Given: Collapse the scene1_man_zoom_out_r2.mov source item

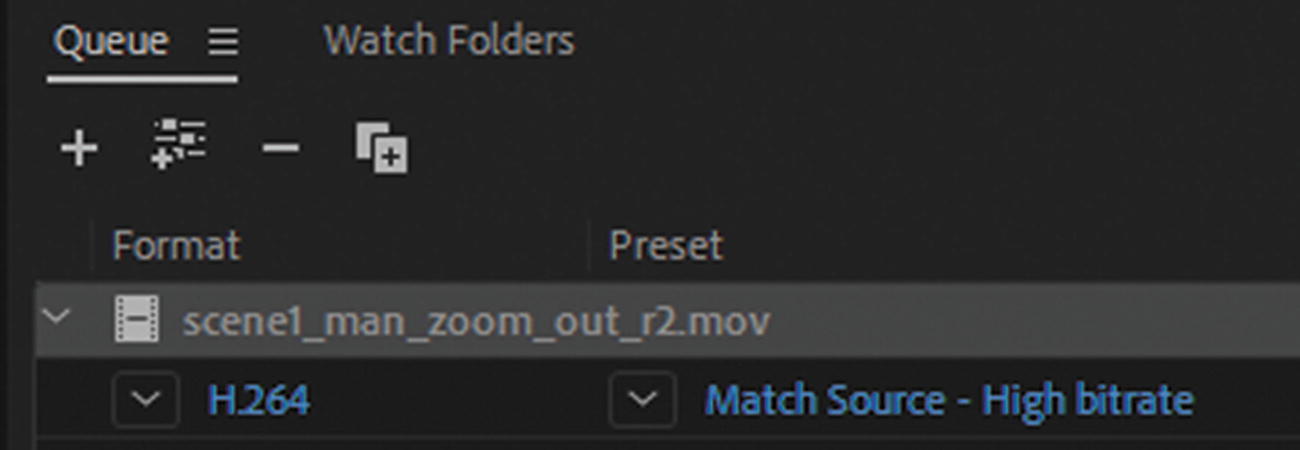Looking at the screenshot, I should coord(57,317).
